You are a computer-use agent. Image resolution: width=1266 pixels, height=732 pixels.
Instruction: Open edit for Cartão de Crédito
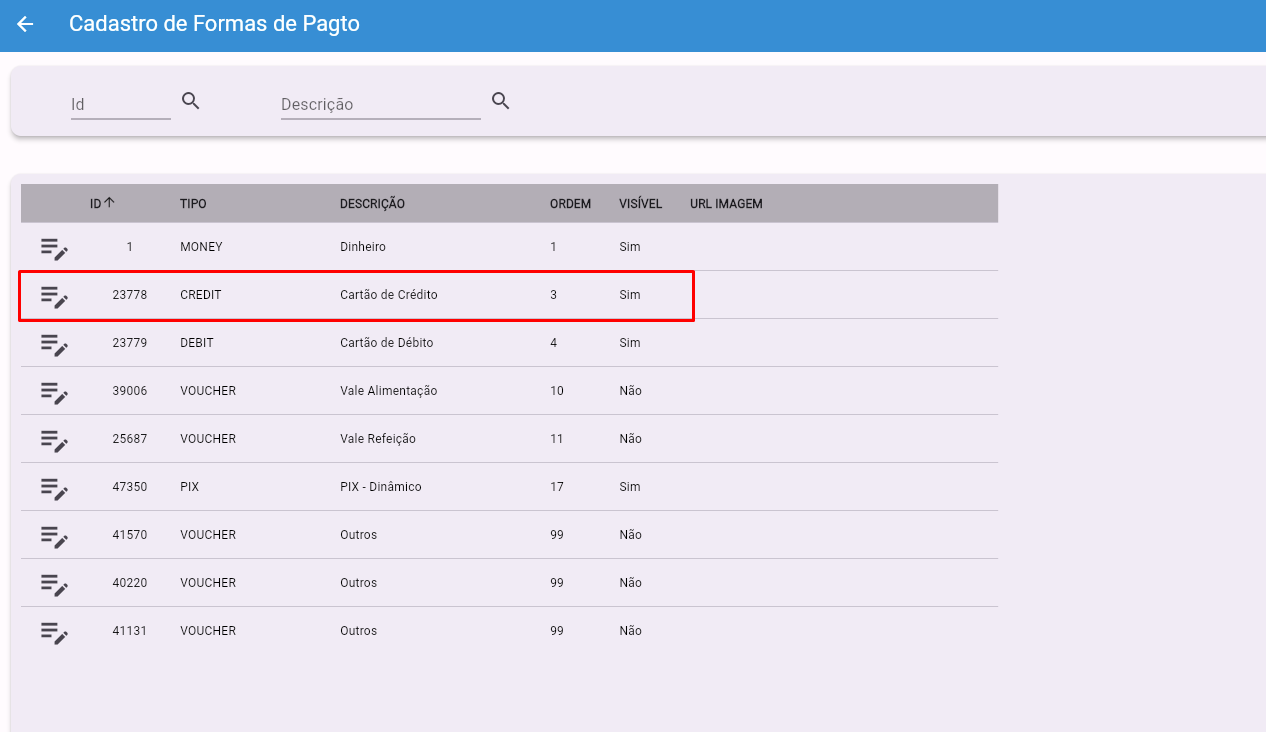pyautogui.click(x=54, y=295)
